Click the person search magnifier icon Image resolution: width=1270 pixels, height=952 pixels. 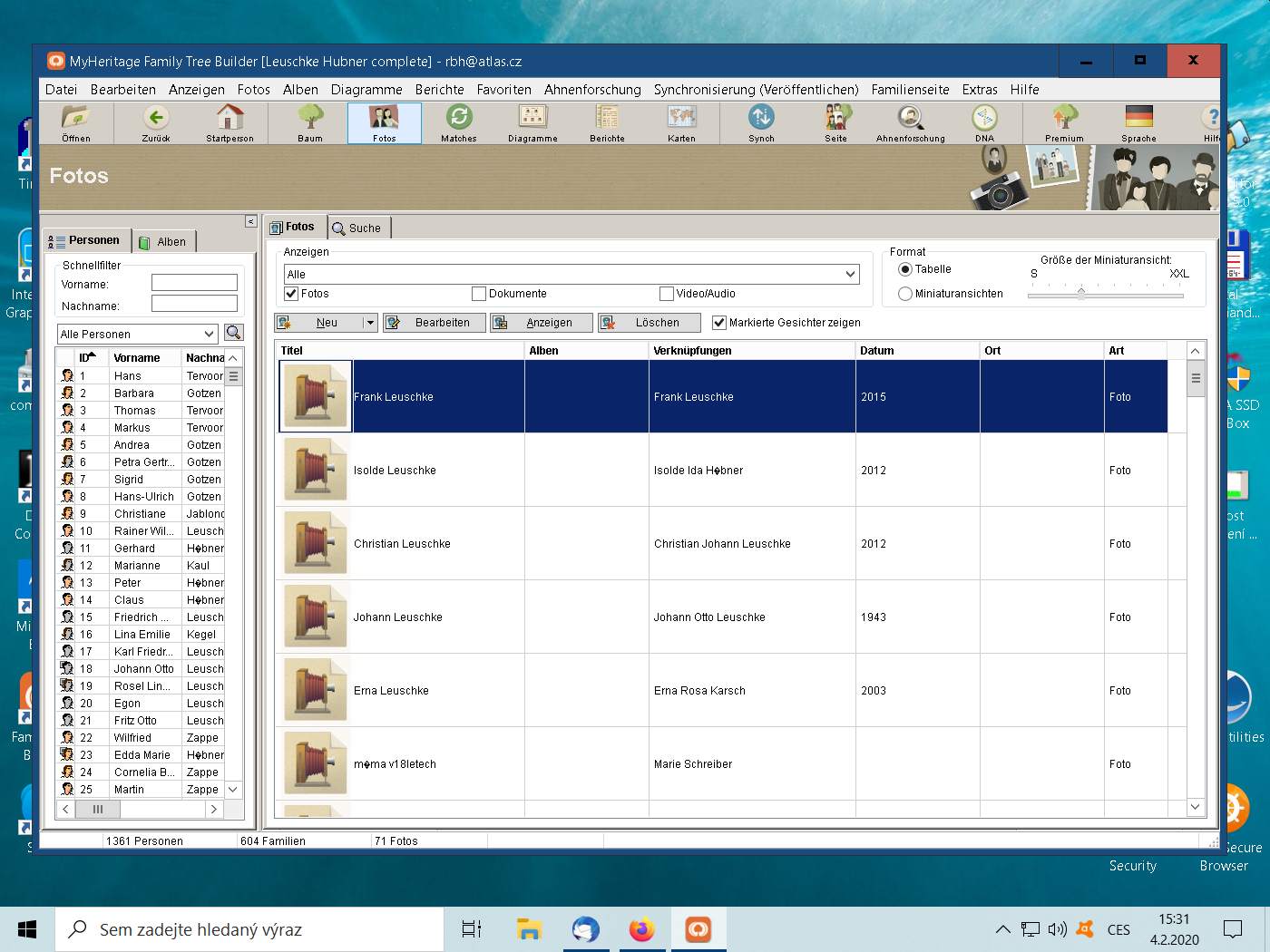[234, 333]
